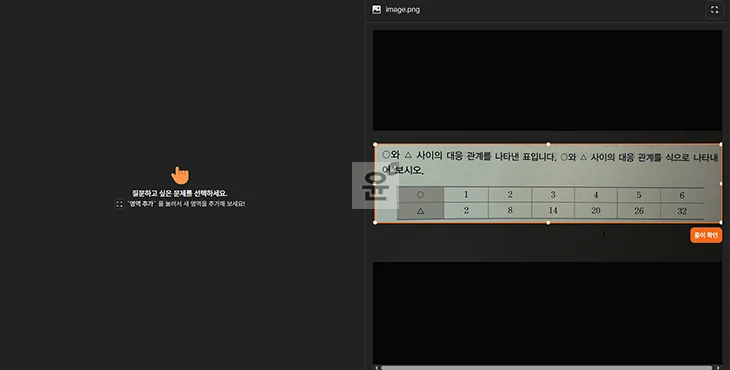Screen dimensions: 730x370
Task: Click the 보시오 text ending the problem statement
Action: [x=410, y=170]
